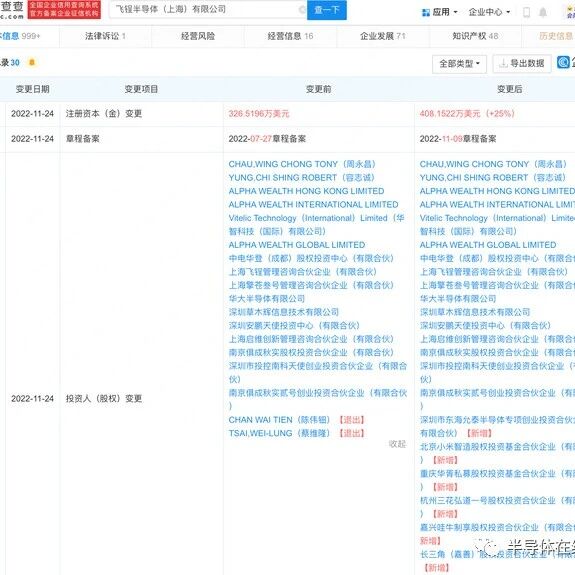Screen dimensions: 575x575
Task: Open 南京俱成秋实贰号创业投资 in 变更前 column
Action: click(x=318, y=399)
